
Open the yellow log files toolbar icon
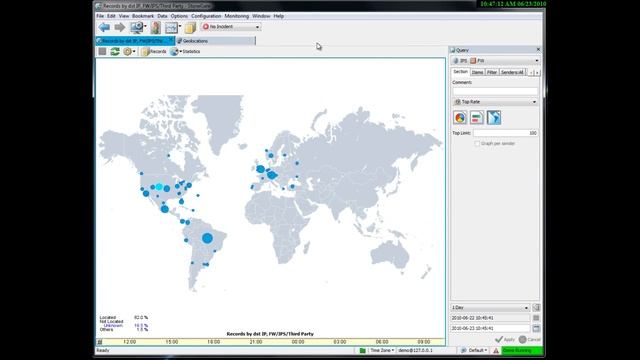pyautogui.click(x=190, y=27)
